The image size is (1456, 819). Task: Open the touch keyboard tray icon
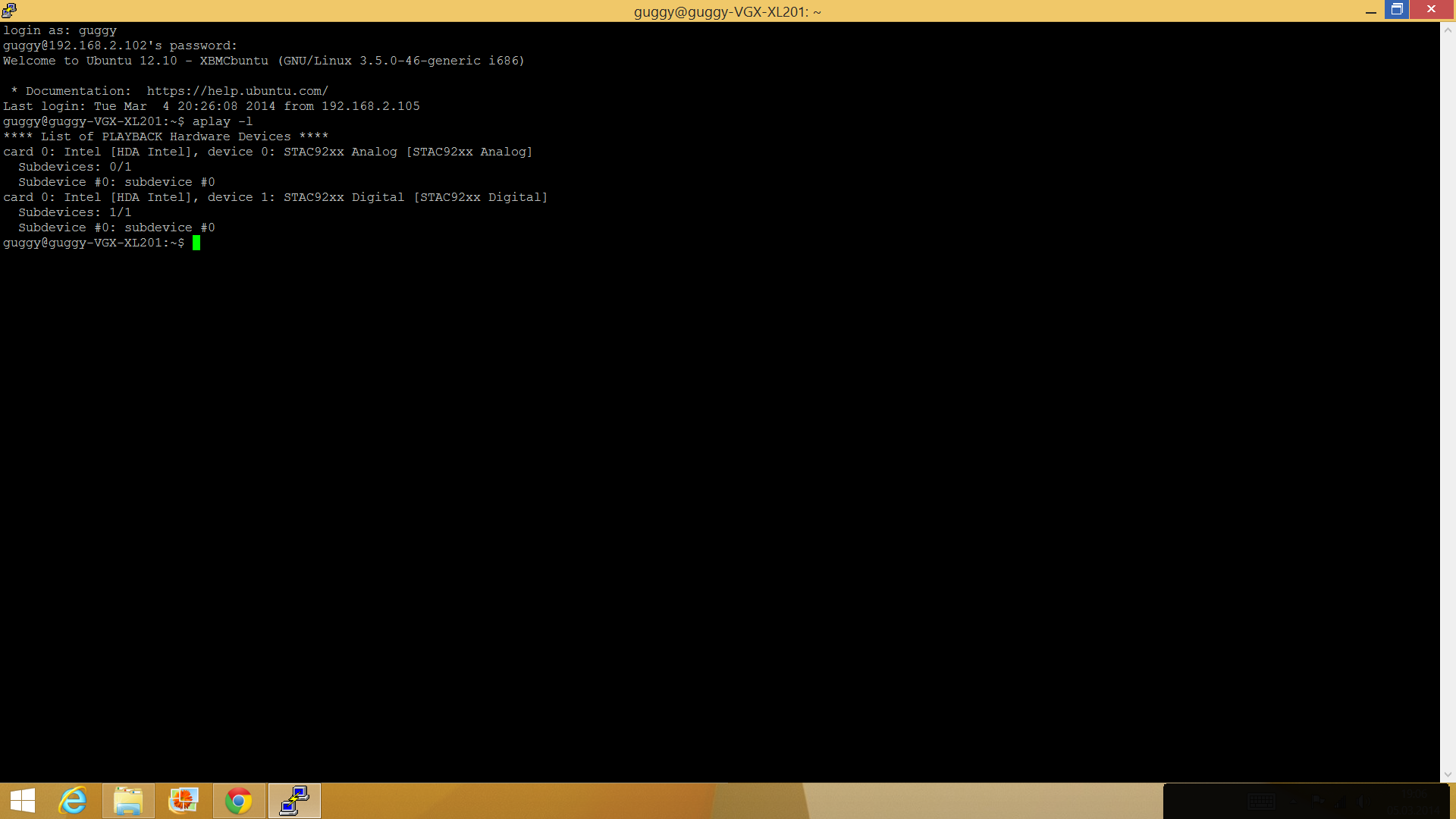[x=1261, y=802]
